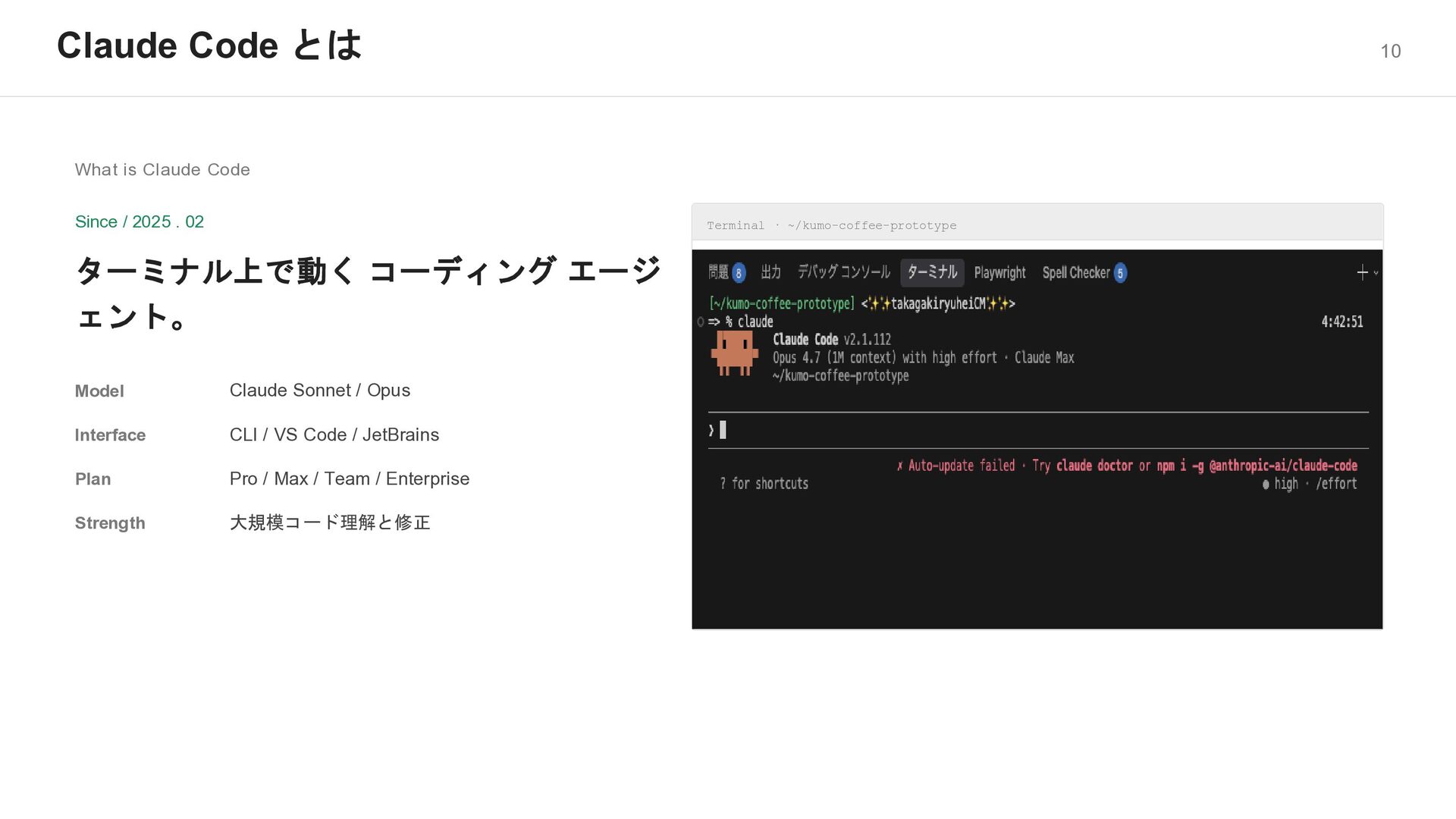The image size is (1456, 819).
Task: Switch to the Spell Checker tab
Action: pyautogui.click(x=1075, y=273)
